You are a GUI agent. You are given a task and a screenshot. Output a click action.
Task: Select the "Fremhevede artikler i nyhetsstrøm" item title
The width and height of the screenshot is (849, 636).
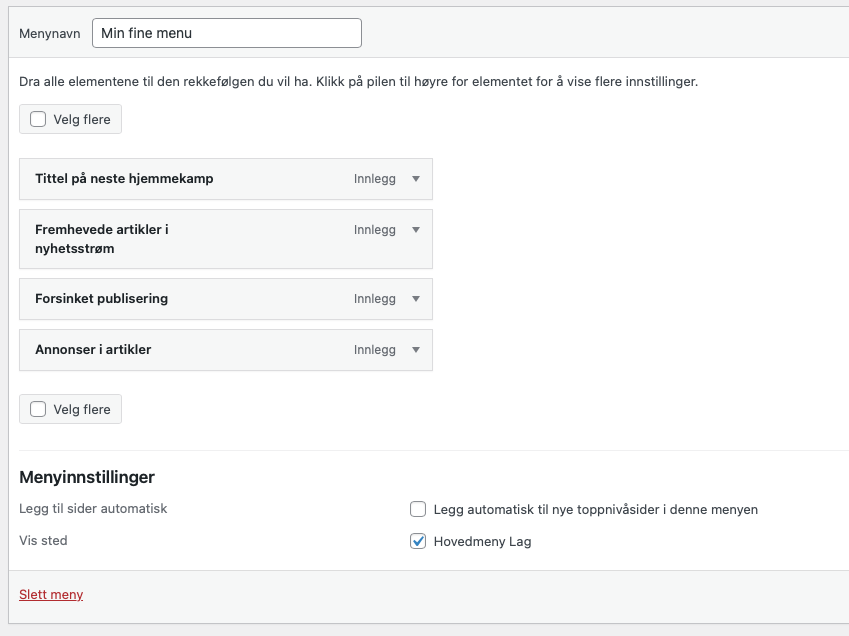coord(101,239)
